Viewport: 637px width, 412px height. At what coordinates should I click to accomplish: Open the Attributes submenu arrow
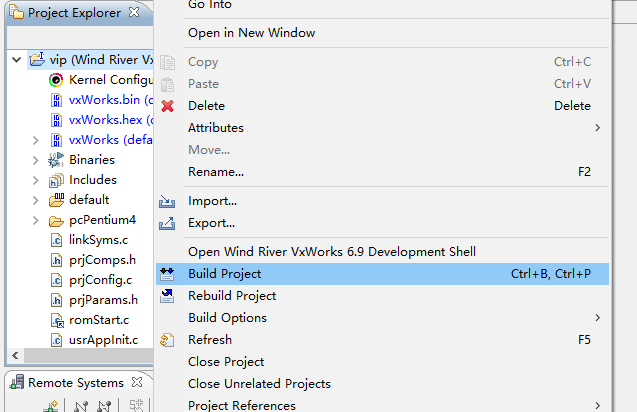pos(597,128)
